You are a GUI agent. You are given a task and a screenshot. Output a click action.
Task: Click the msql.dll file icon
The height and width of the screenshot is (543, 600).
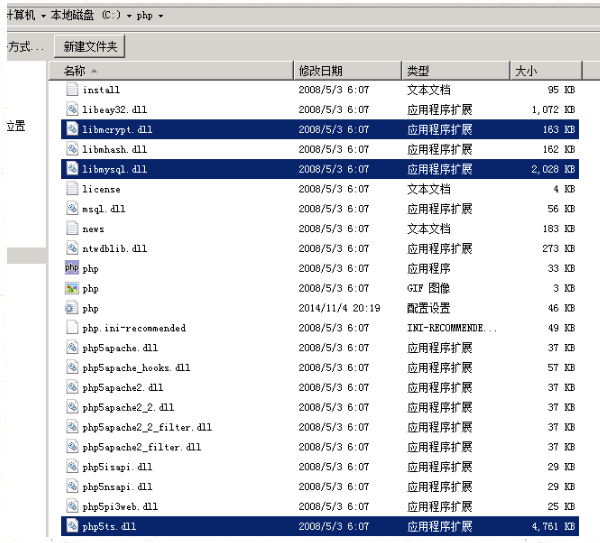point(71,209)
